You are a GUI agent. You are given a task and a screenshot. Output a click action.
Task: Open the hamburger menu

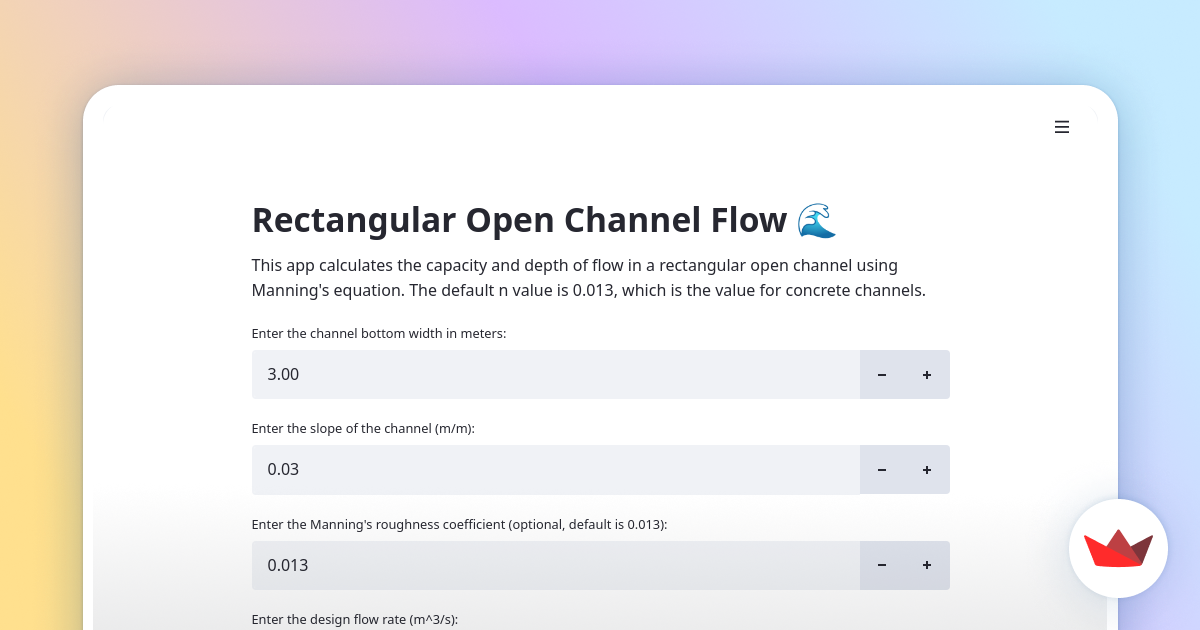tap(1061, 127)
